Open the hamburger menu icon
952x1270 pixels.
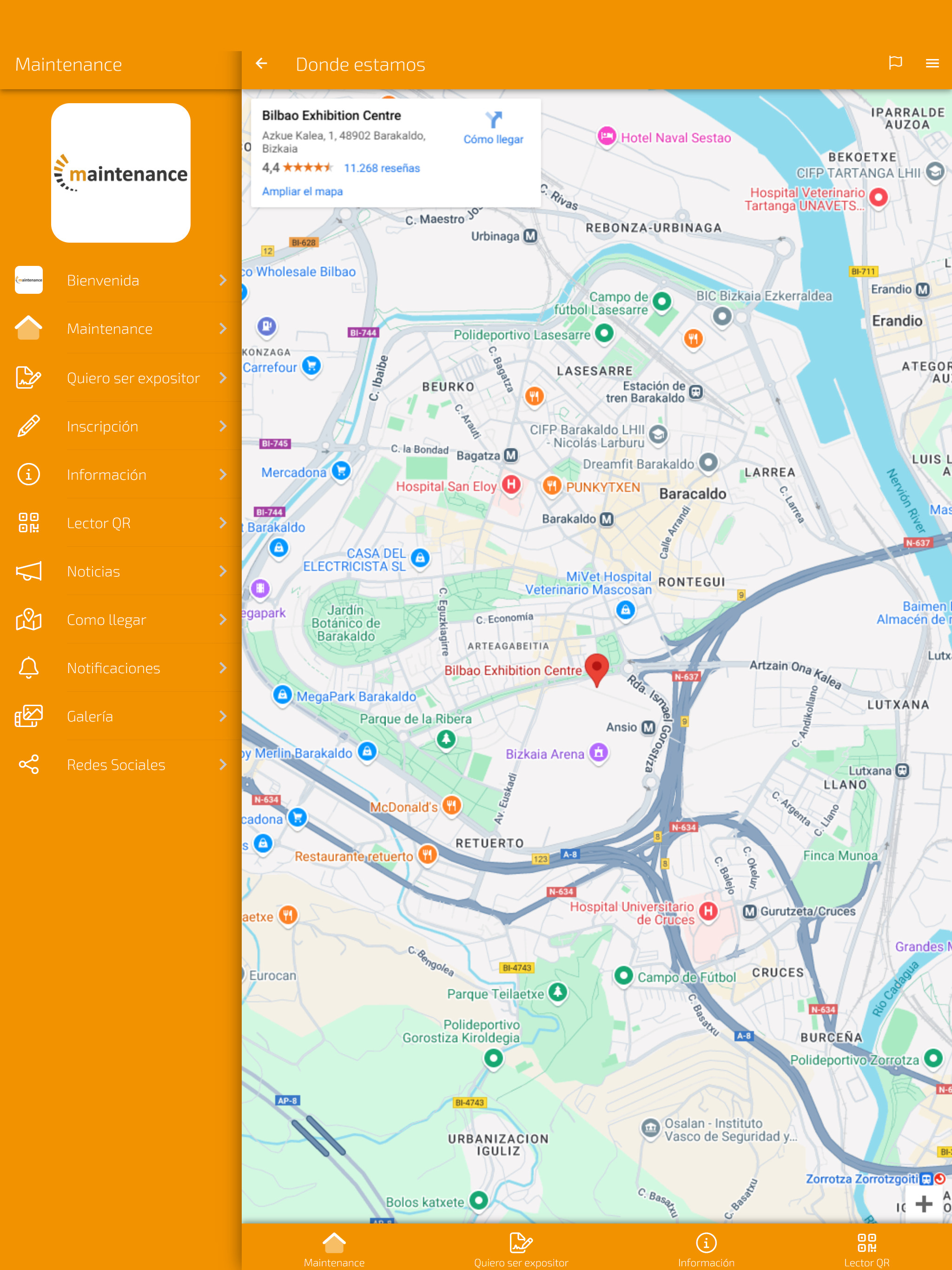pyautogui.click(x=932, y=63)
